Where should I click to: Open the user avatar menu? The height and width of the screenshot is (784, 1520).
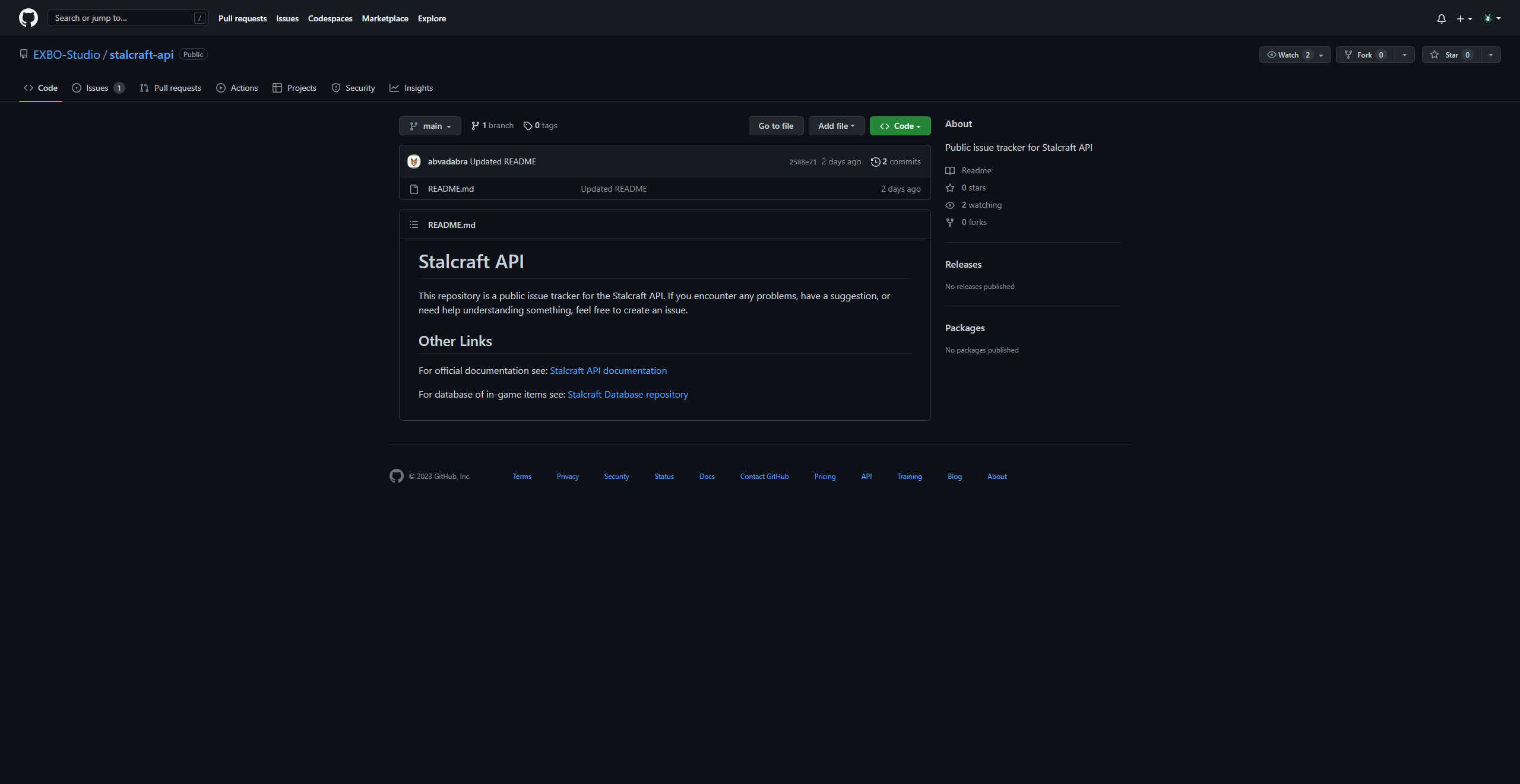coord(1491,18)
